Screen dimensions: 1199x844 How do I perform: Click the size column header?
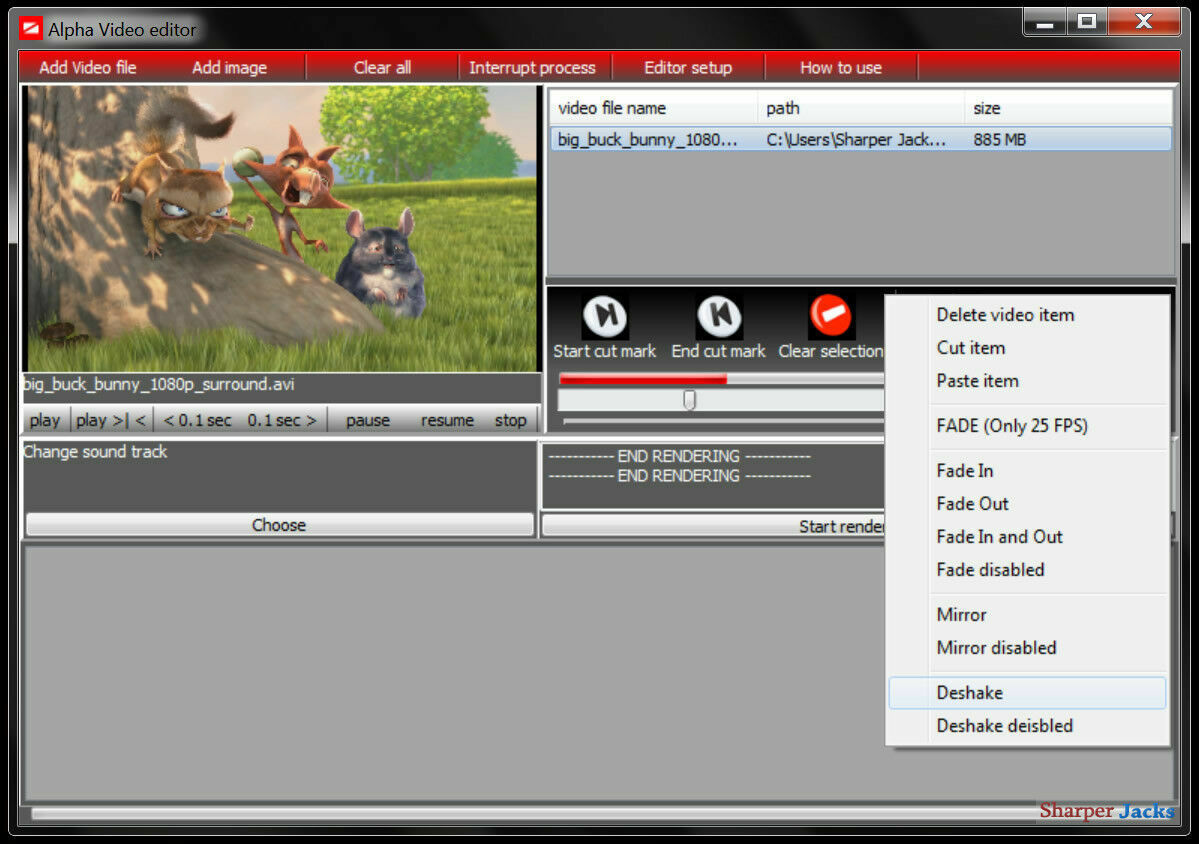(1068, 108)
